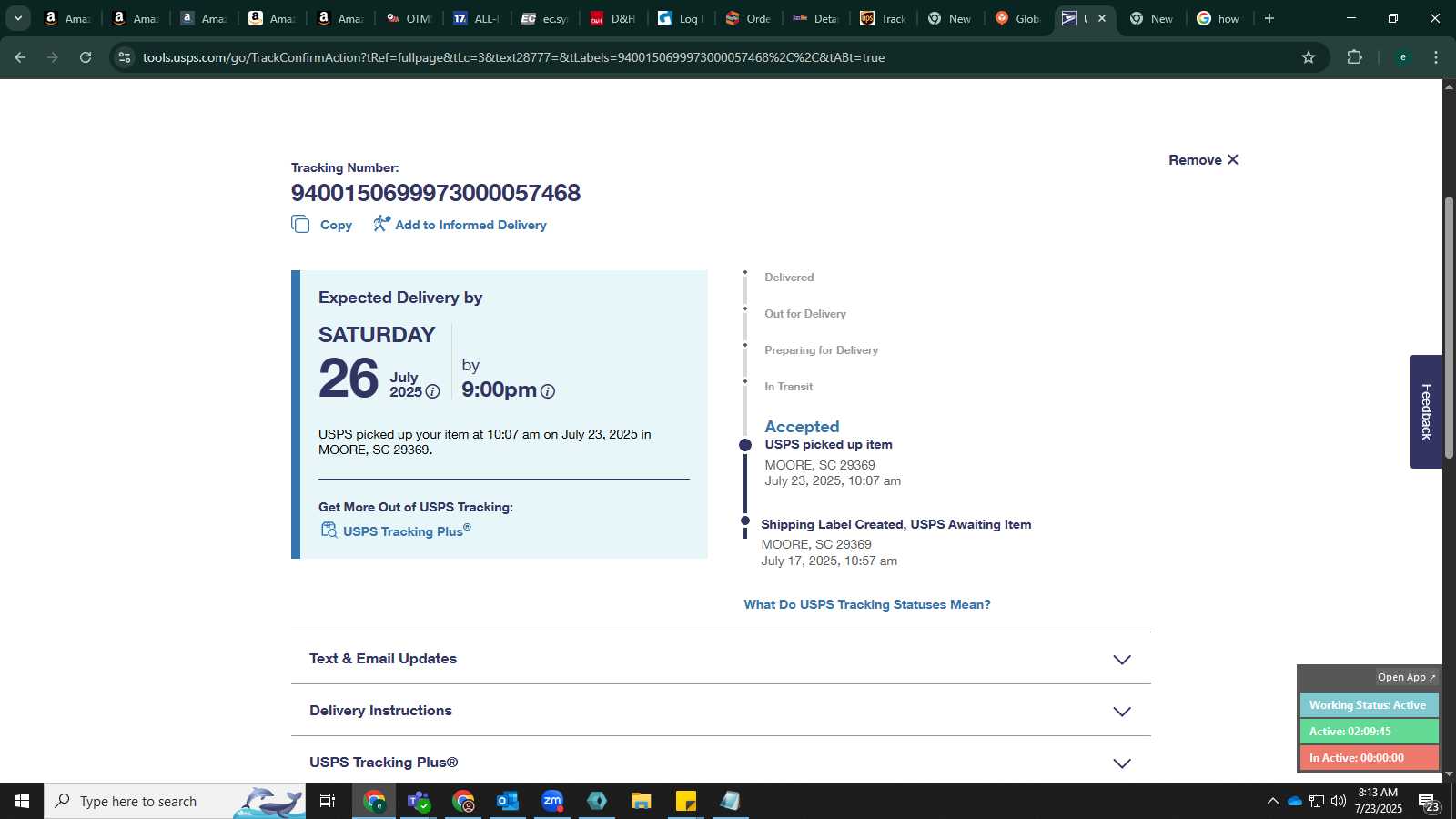The image size is (1456, 819).
Task: Open OneDrive cloud icon in system tray
Action: pyautogui.click(x=1294, y=801)
